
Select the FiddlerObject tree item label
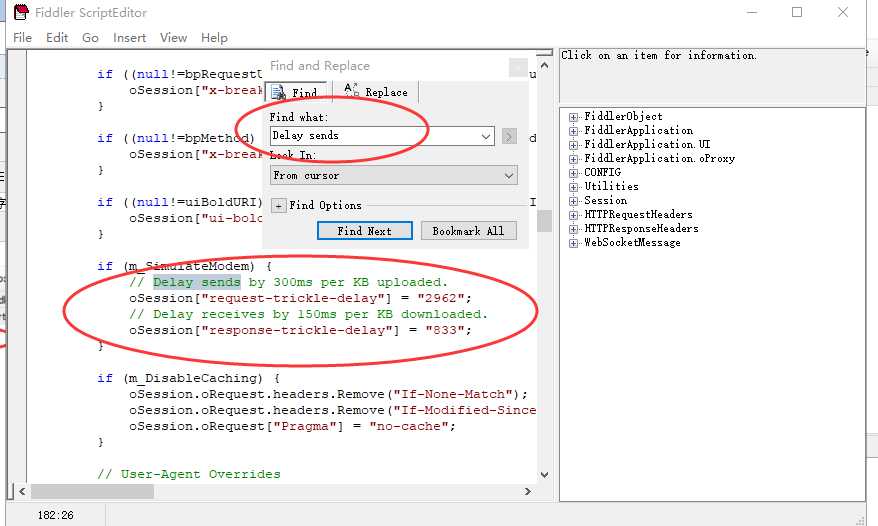(x=623, y=117)
